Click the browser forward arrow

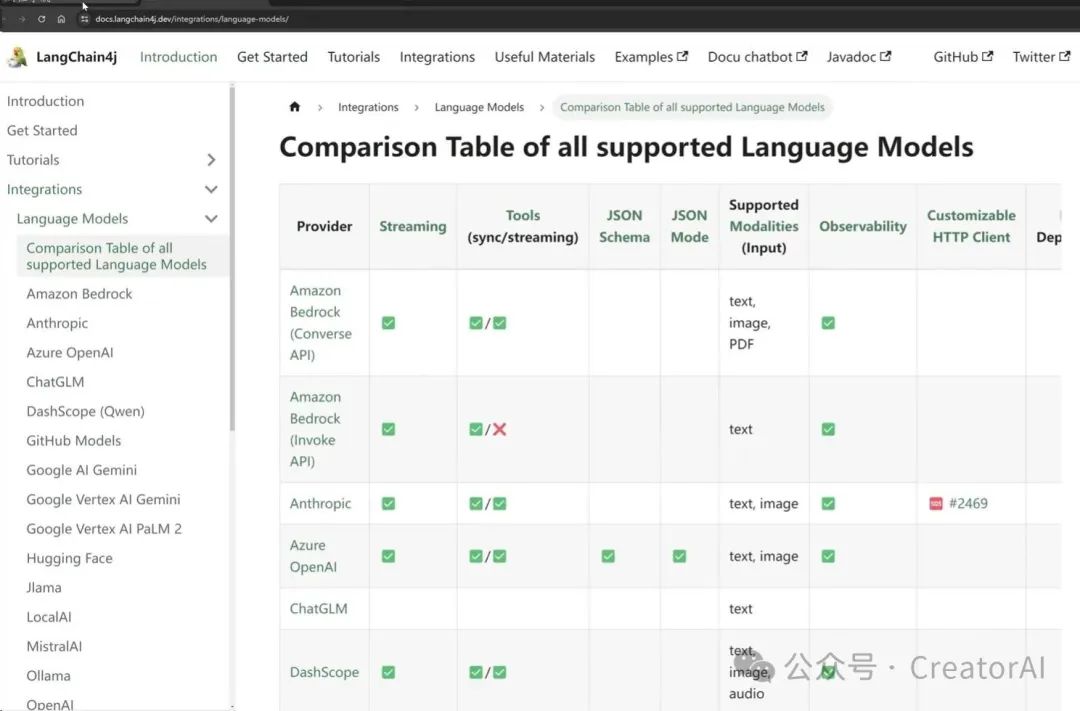22,19
